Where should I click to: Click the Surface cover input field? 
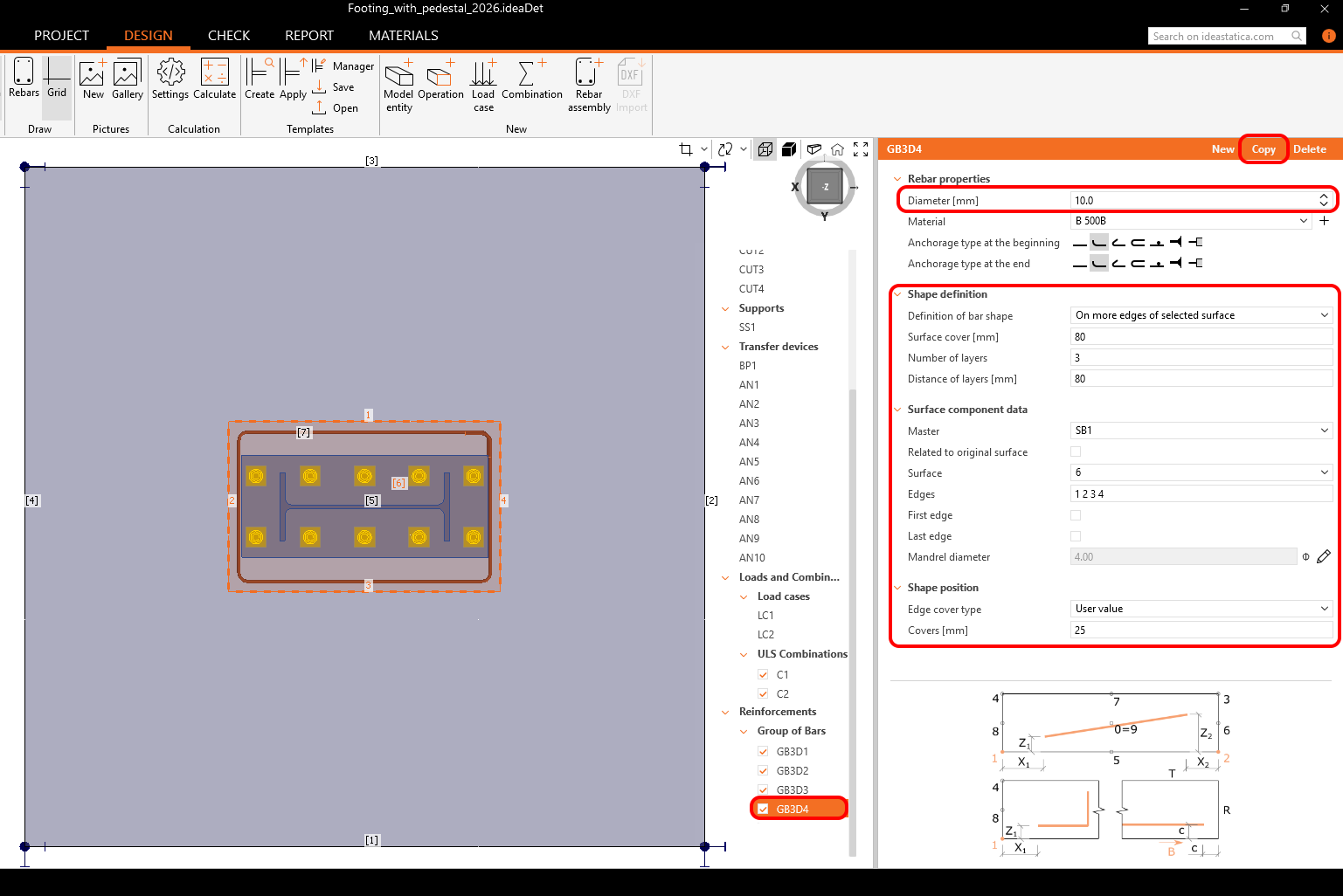1201,336
